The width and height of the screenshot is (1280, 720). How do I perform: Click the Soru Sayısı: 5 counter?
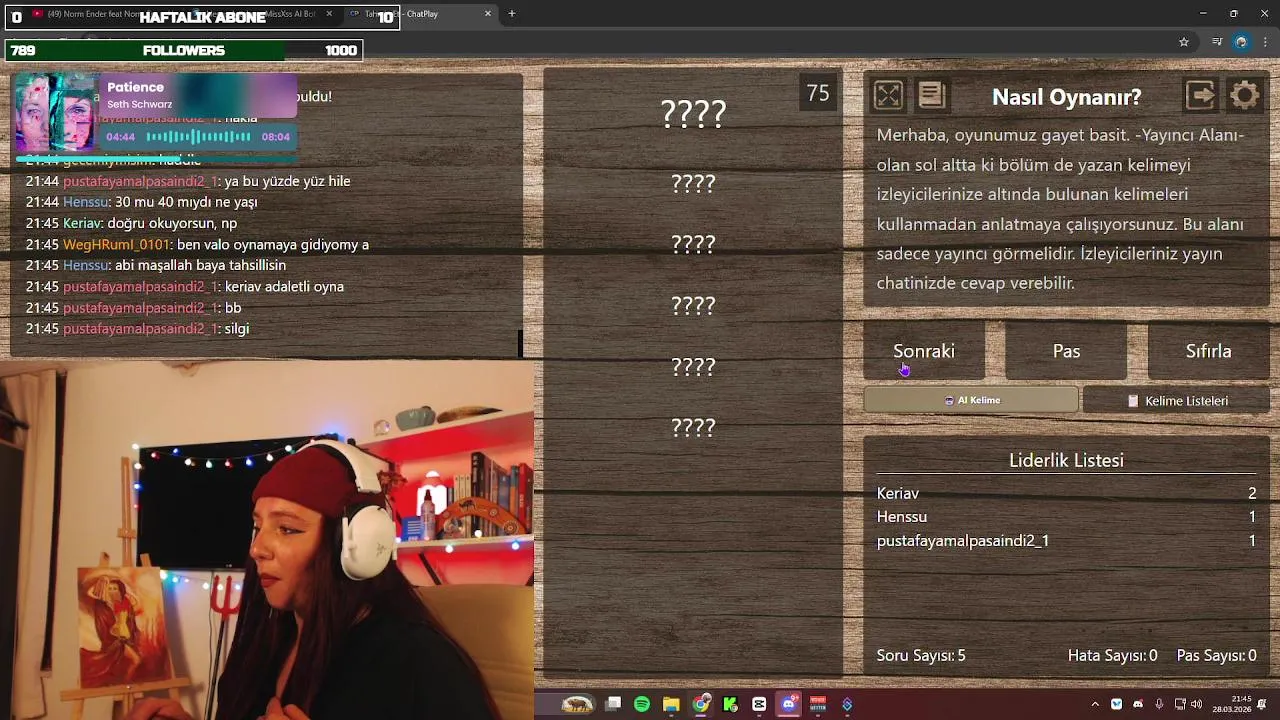click(921, 656)
